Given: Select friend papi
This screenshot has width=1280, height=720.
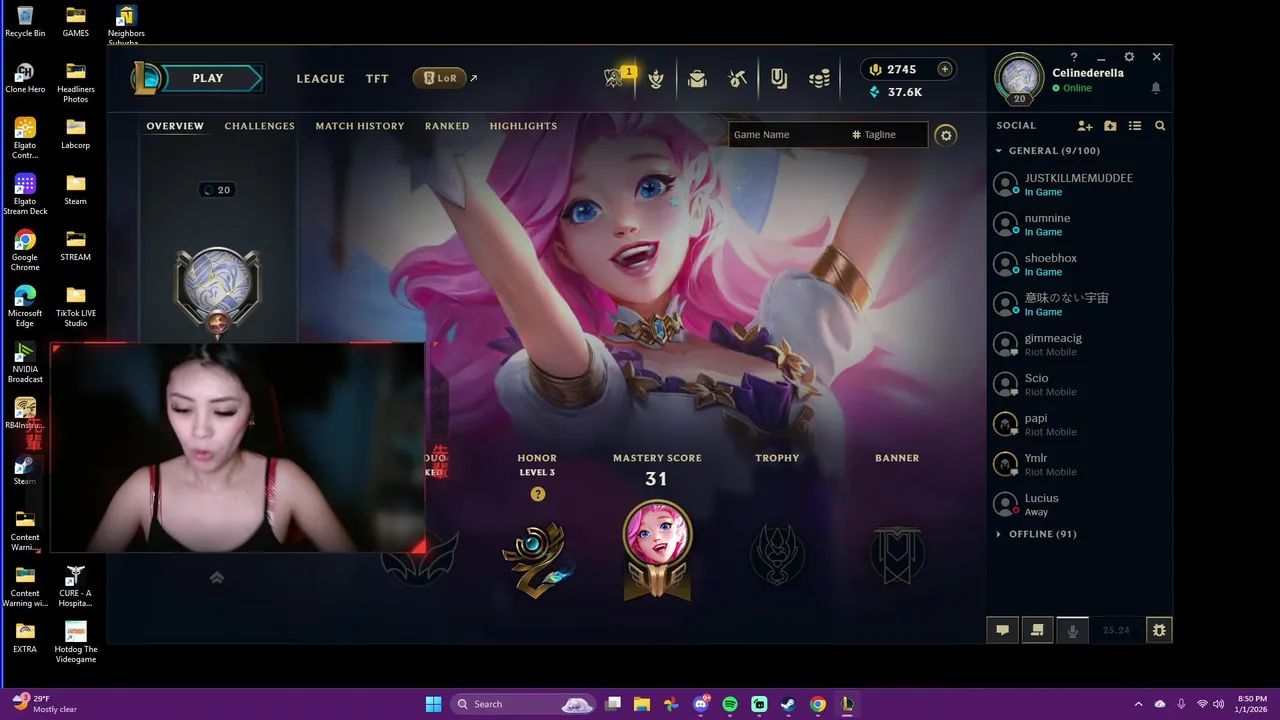Looking at the screenshot, I should tap(1079, 424).
